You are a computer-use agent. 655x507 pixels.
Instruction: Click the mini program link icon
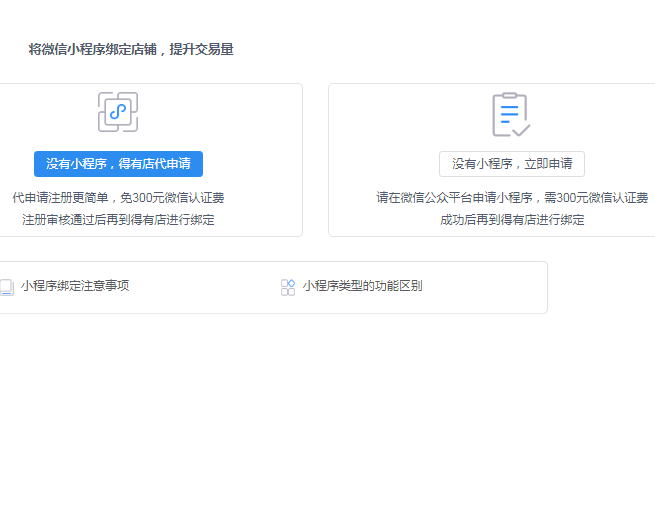click(x=118, y=112)
